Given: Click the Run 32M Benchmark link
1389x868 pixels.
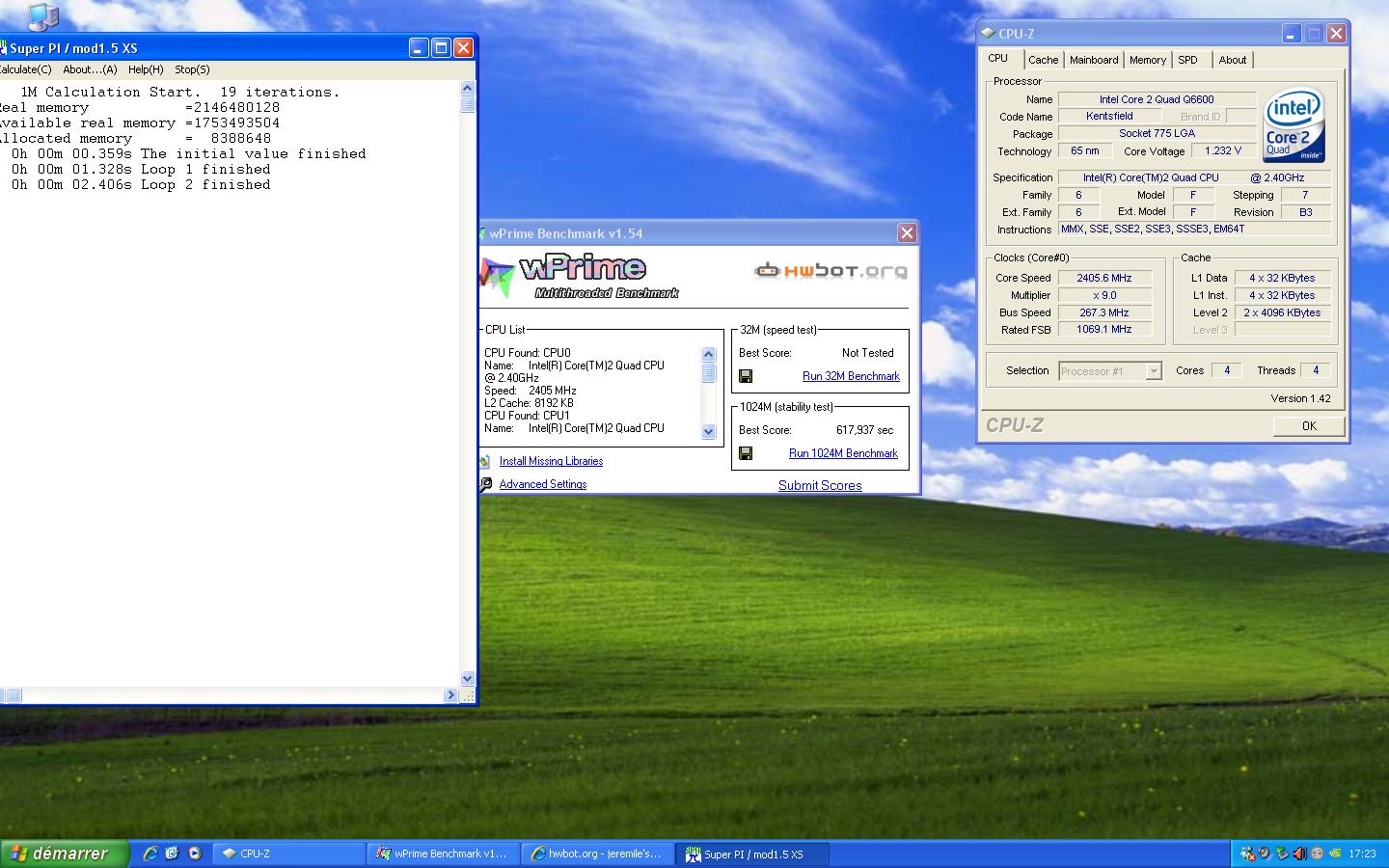Looking at the screenshot, I should click(851, 376).
